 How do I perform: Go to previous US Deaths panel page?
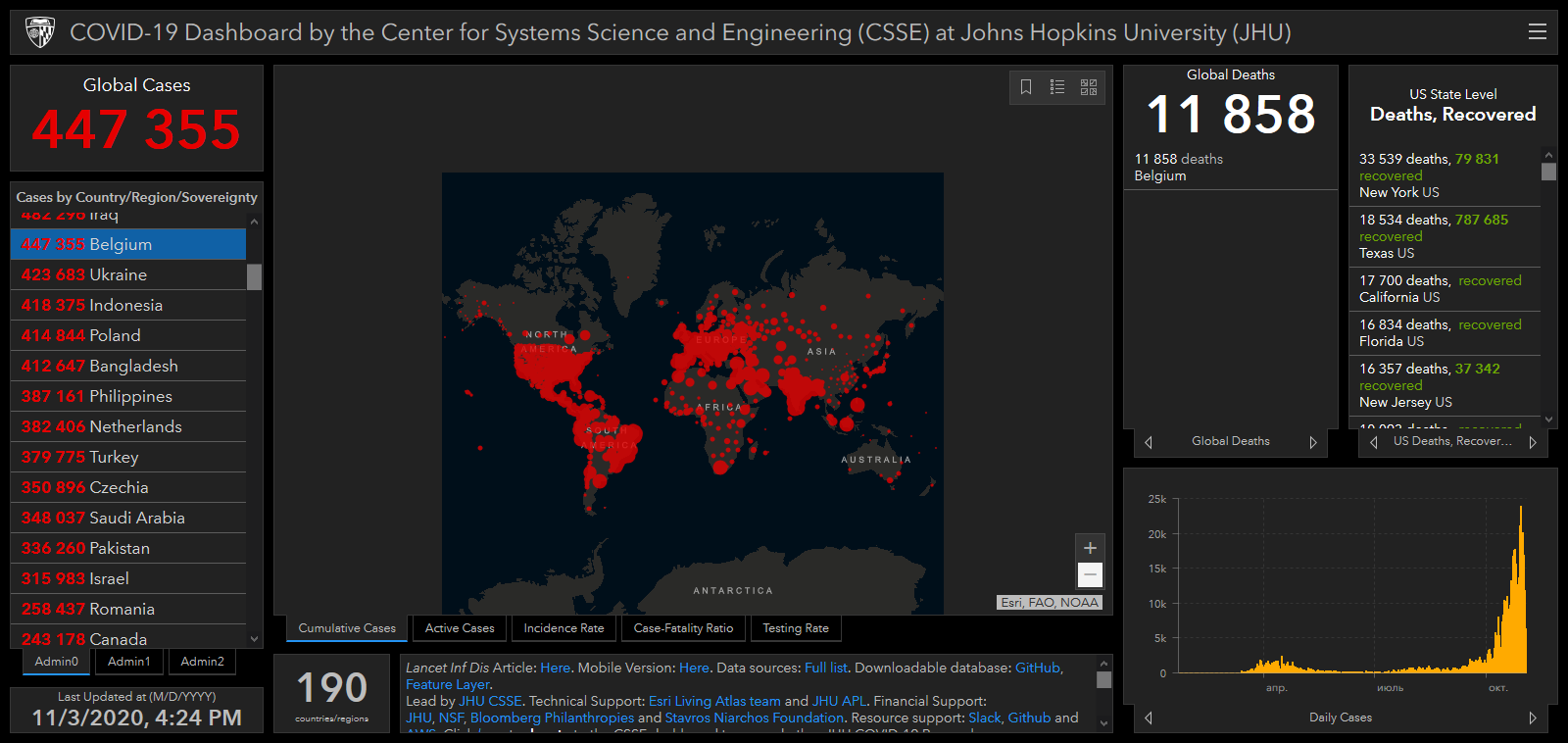point(1374,442)
